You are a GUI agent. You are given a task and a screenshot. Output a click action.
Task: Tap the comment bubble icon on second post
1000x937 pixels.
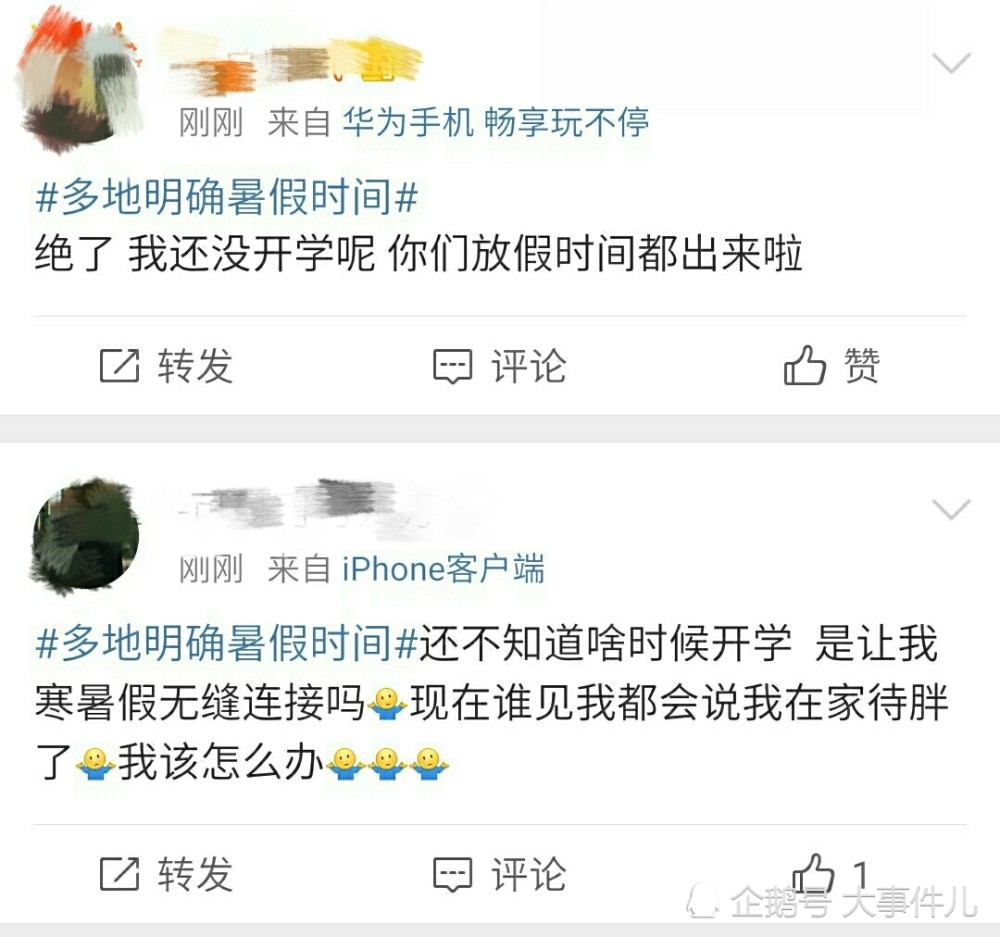click(x=453, y=874)
